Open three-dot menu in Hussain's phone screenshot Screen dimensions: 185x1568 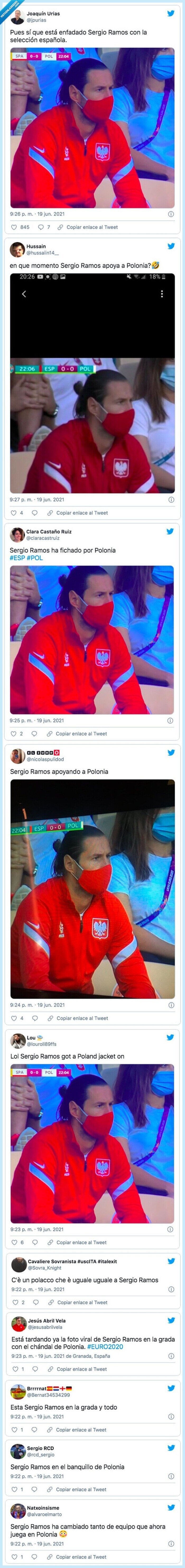tap(161, 294)
